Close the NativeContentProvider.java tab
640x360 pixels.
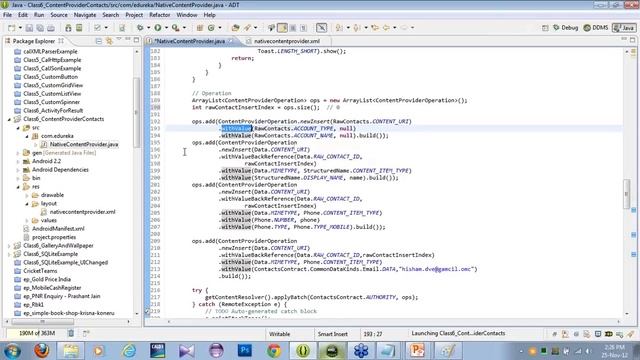click(231, 41)
